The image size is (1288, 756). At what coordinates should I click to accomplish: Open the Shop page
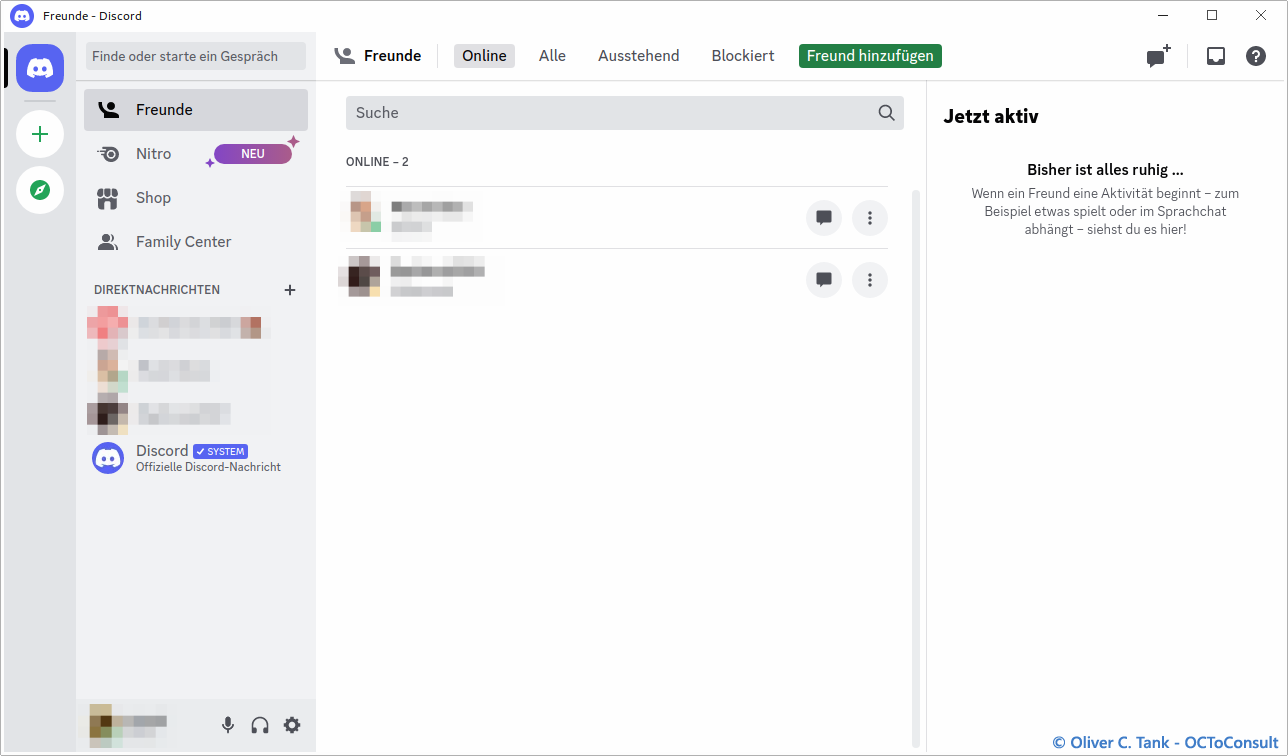[196, 198]
